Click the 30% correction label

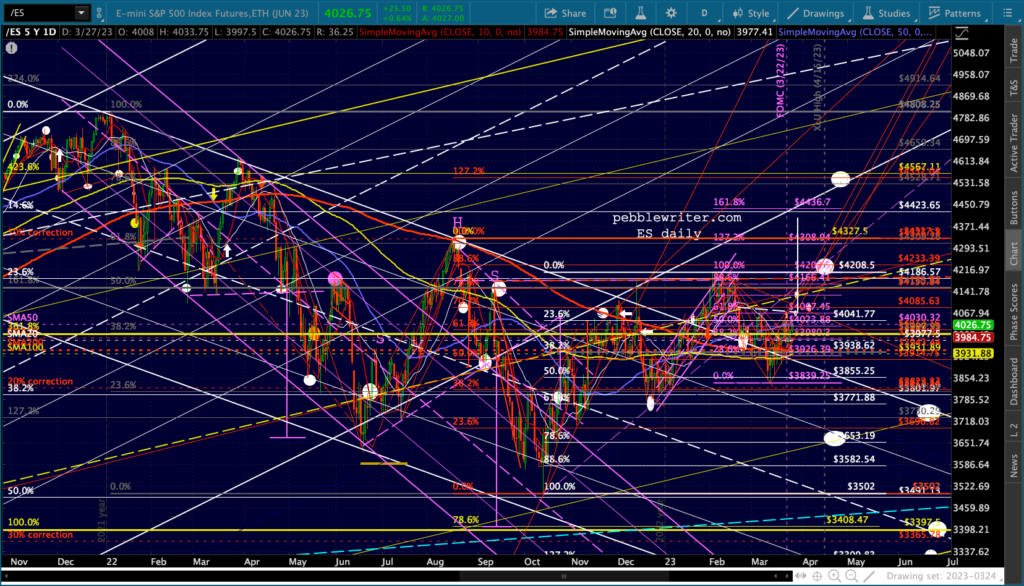tap(40, 535)
